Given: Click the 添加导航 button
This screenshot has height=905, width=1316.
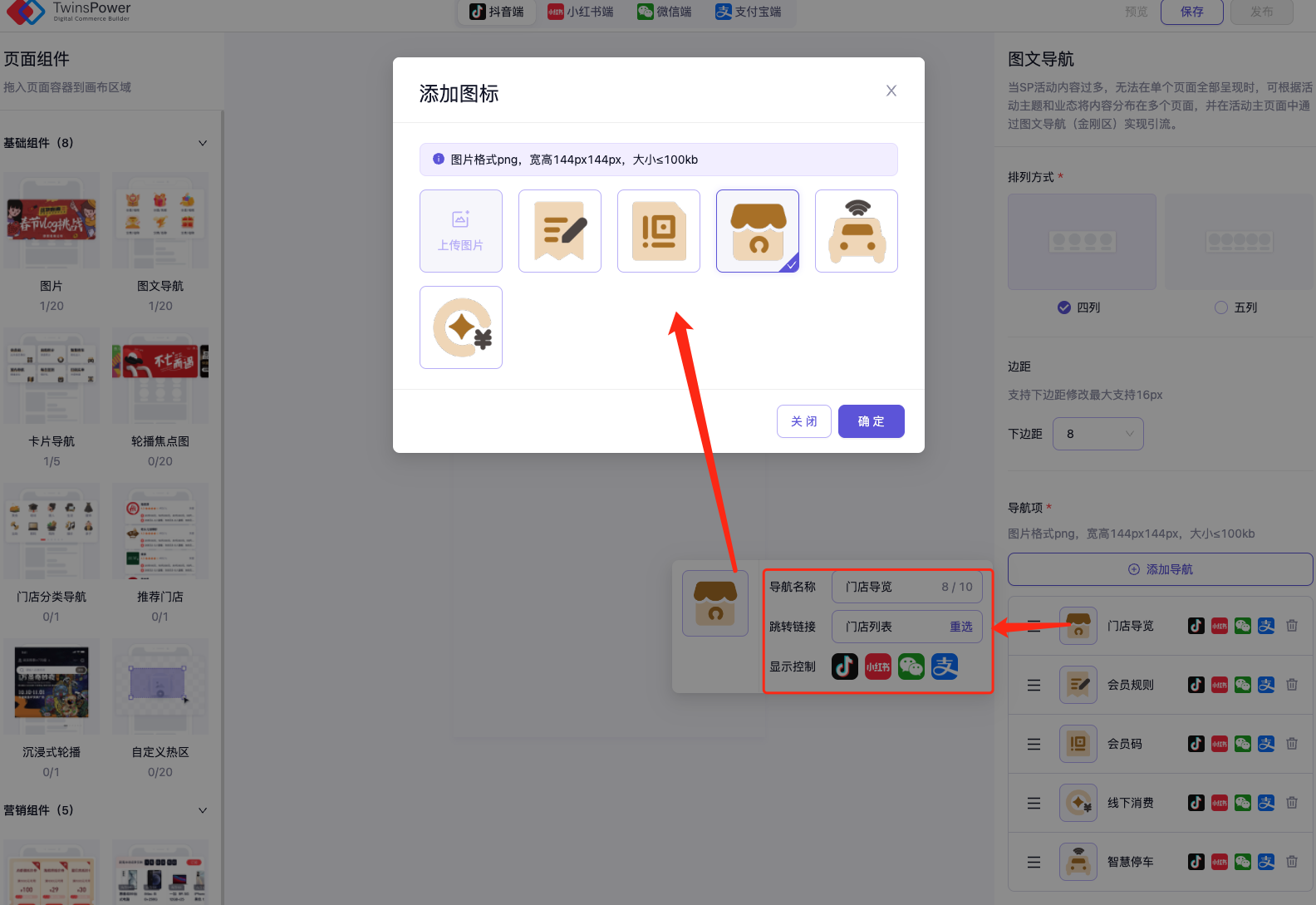Looking at the screenshot, I should [1160, 569].
